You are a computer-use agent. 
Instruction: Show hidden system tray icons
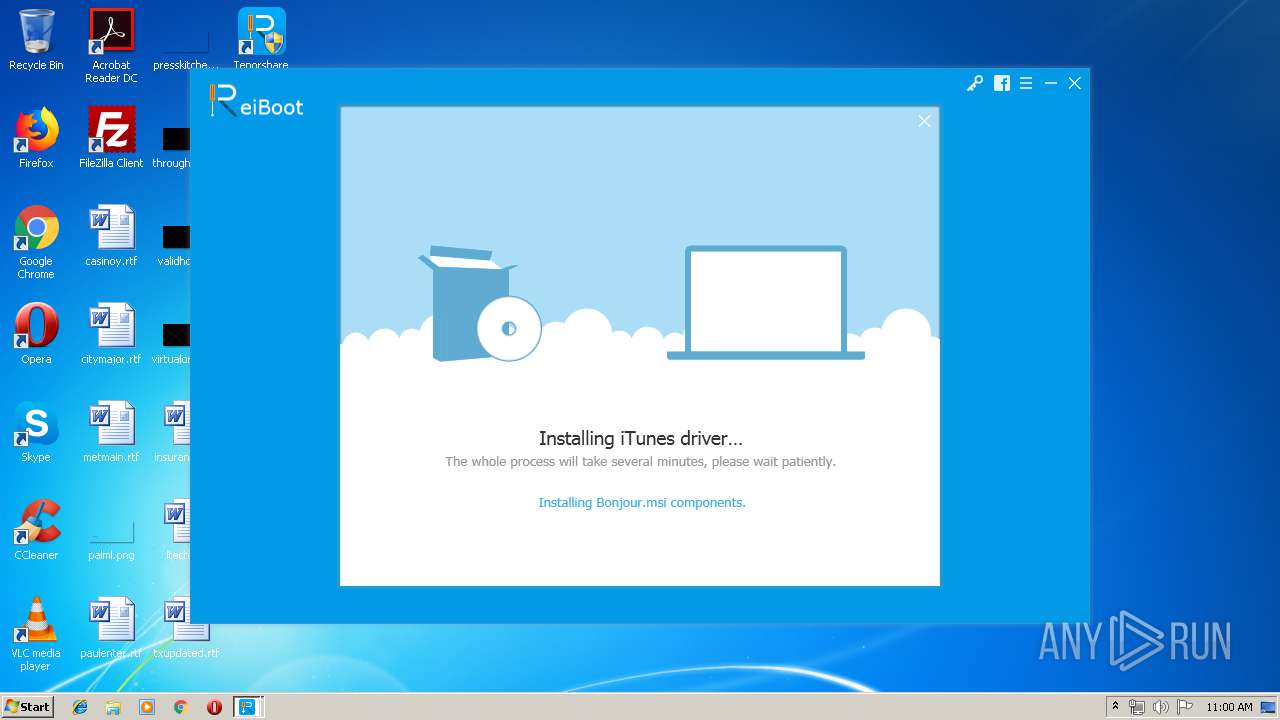click(1115, 707)
